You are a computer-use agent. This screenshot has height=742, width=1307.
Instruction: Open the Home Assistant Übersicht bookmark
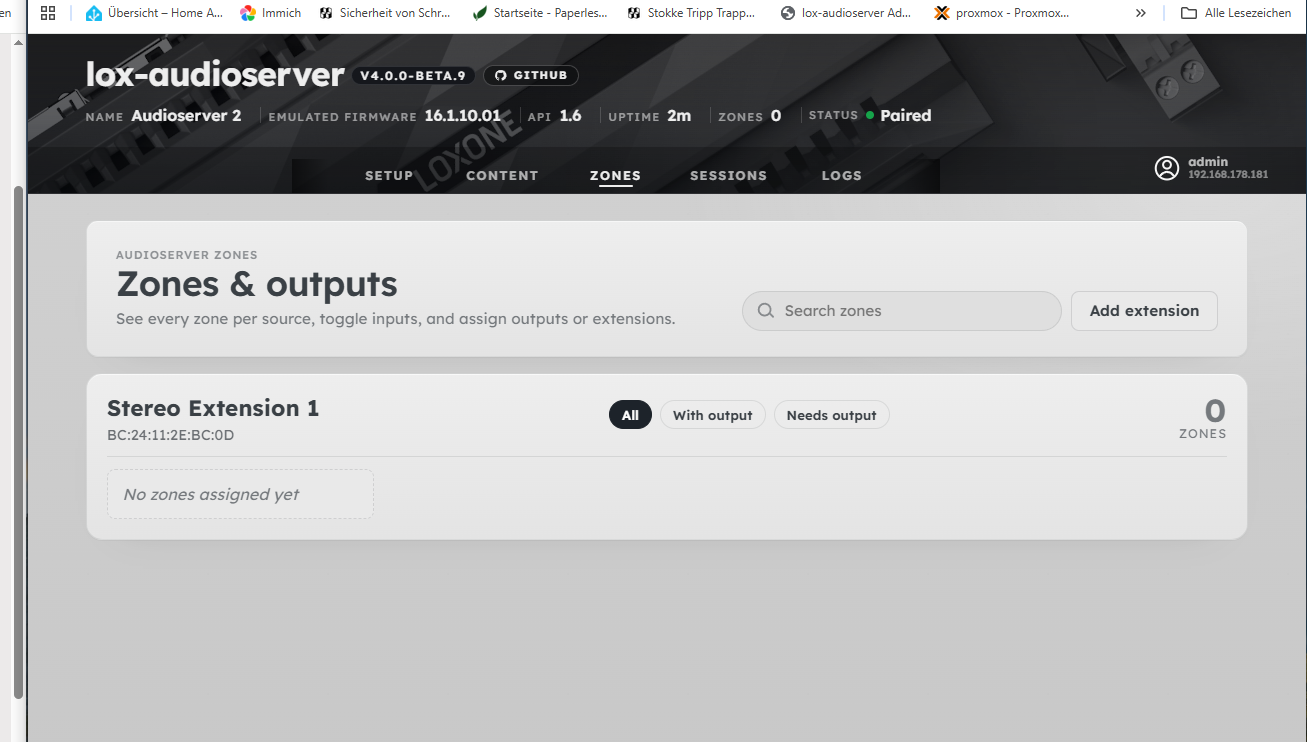(x=154, y=13)
